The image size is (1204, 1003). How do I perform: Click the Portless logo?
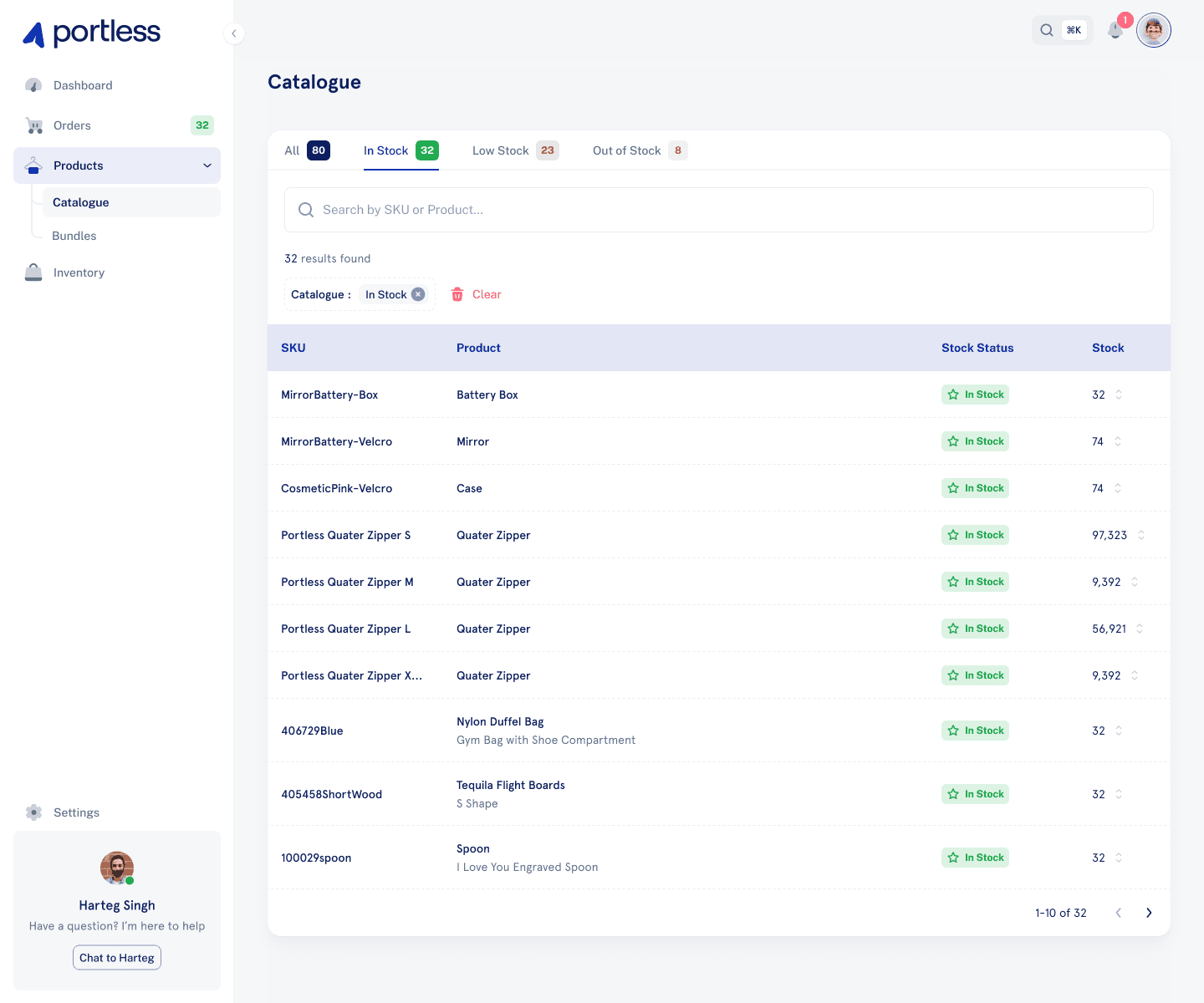(x=91, y=33)
